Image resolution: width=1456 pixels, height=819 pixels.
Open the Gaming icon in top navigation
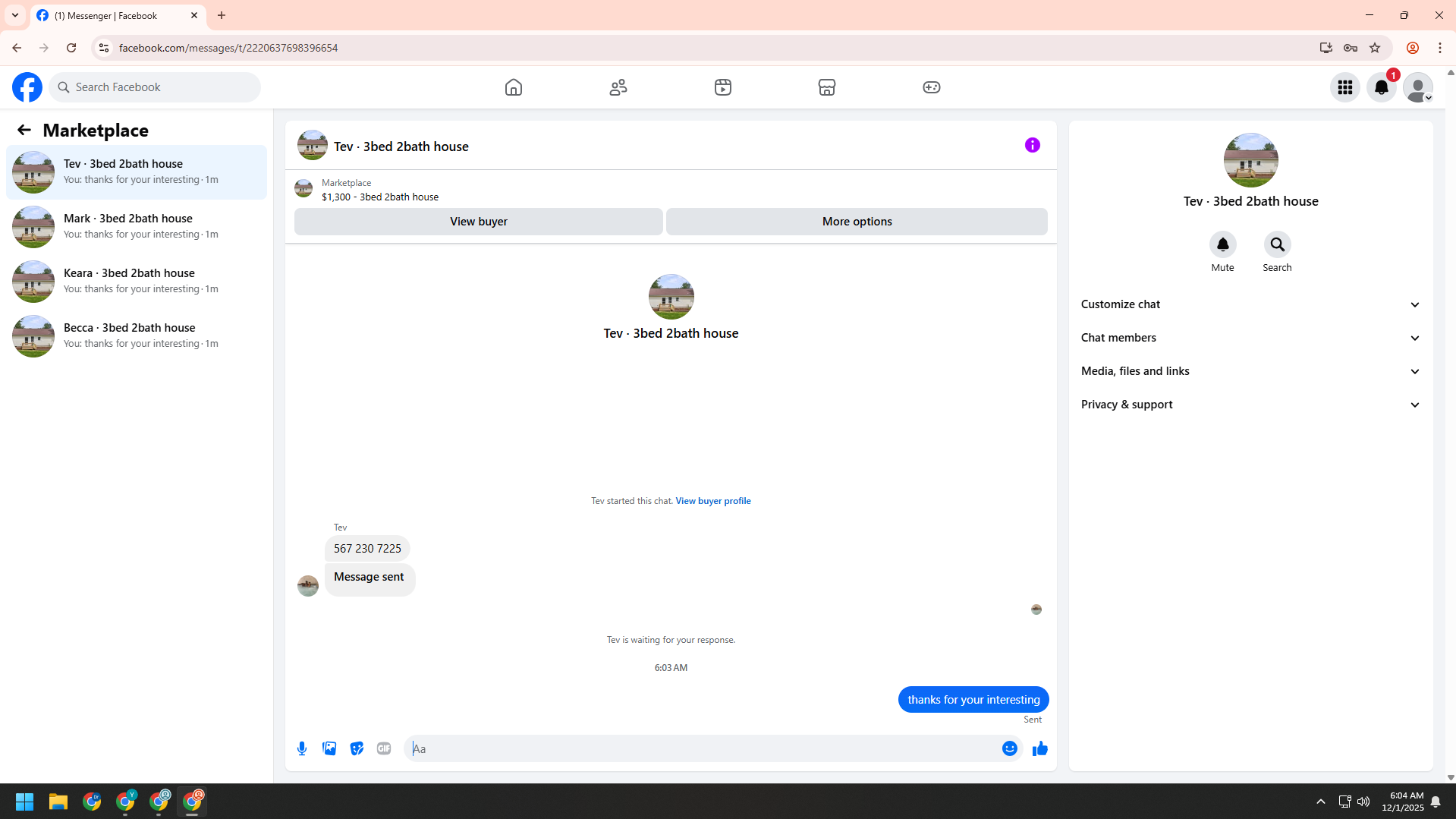point(932,87)
